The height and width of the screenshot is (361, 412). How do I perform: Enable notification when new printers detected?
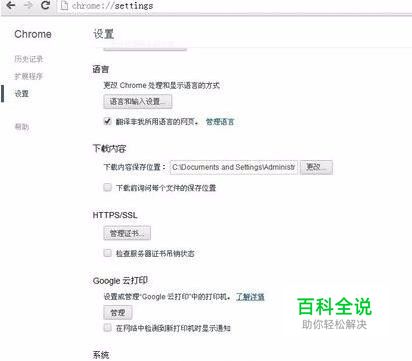(107, 327)
